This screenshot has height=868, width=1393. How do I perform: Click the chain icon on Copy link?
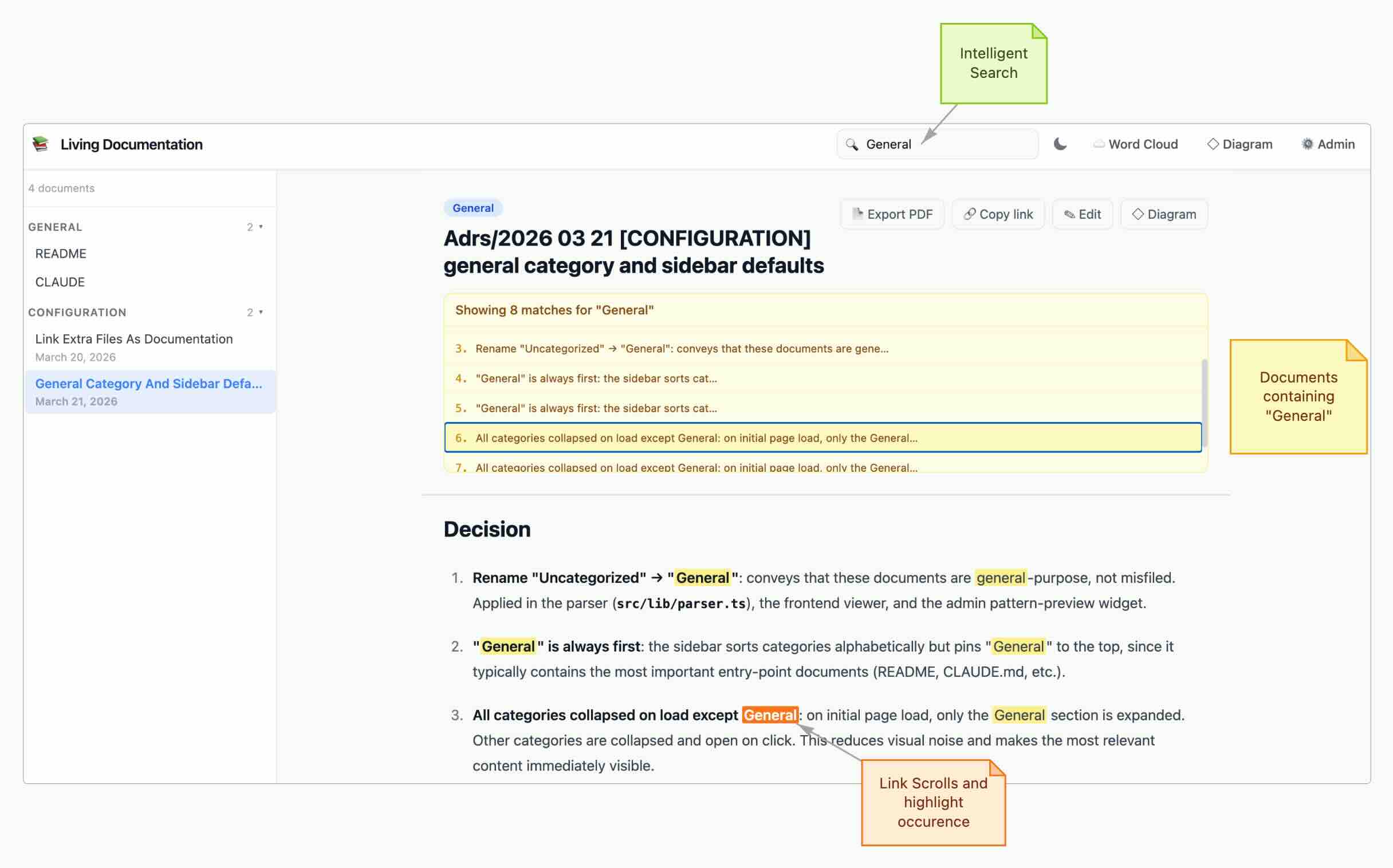[969, 214]
